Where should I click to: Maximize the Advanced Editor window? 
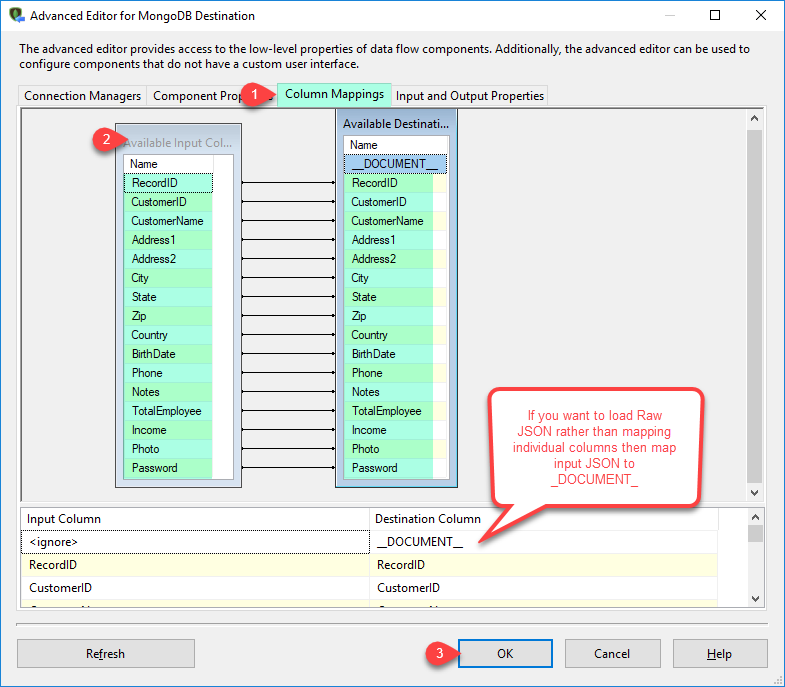click(x=715, y=15)
